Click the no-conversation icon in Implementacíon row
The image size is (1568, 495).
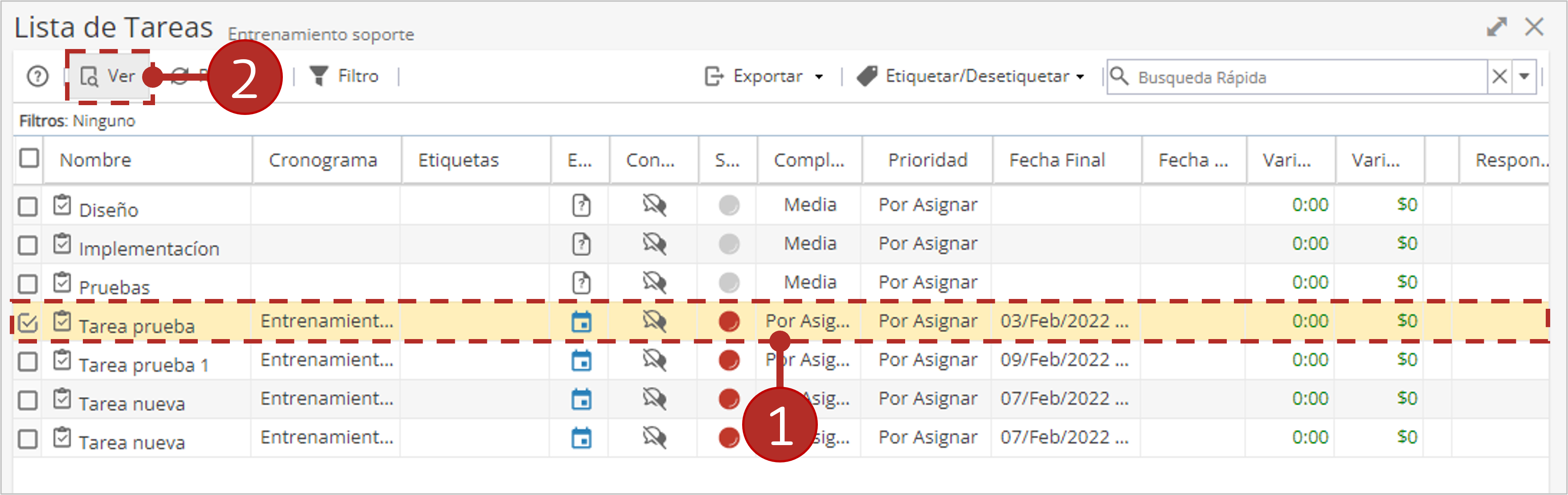654,244
